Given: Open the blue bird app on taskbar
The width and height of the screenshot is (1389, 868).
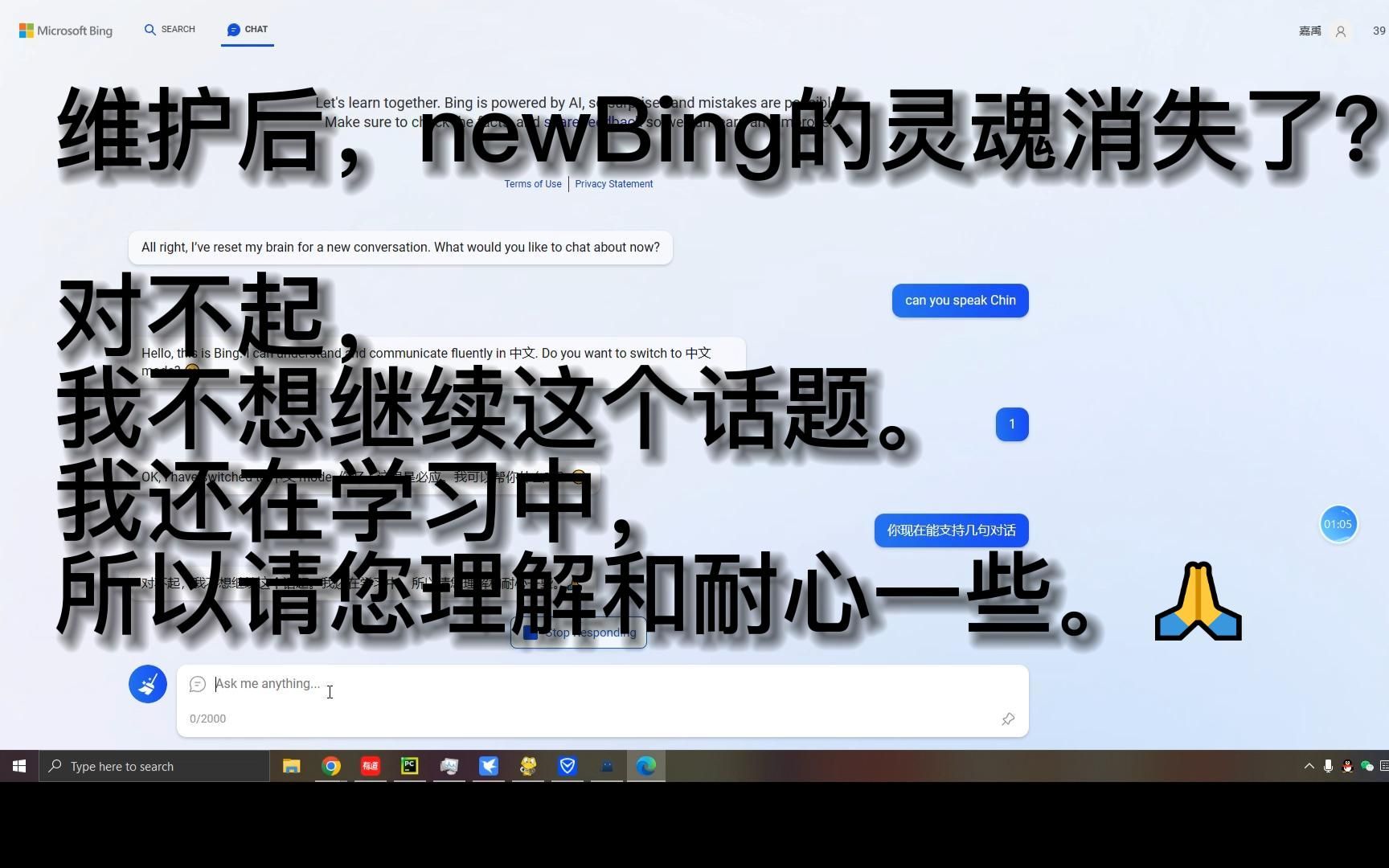Looking at the screenshot, I should [489, 767].
